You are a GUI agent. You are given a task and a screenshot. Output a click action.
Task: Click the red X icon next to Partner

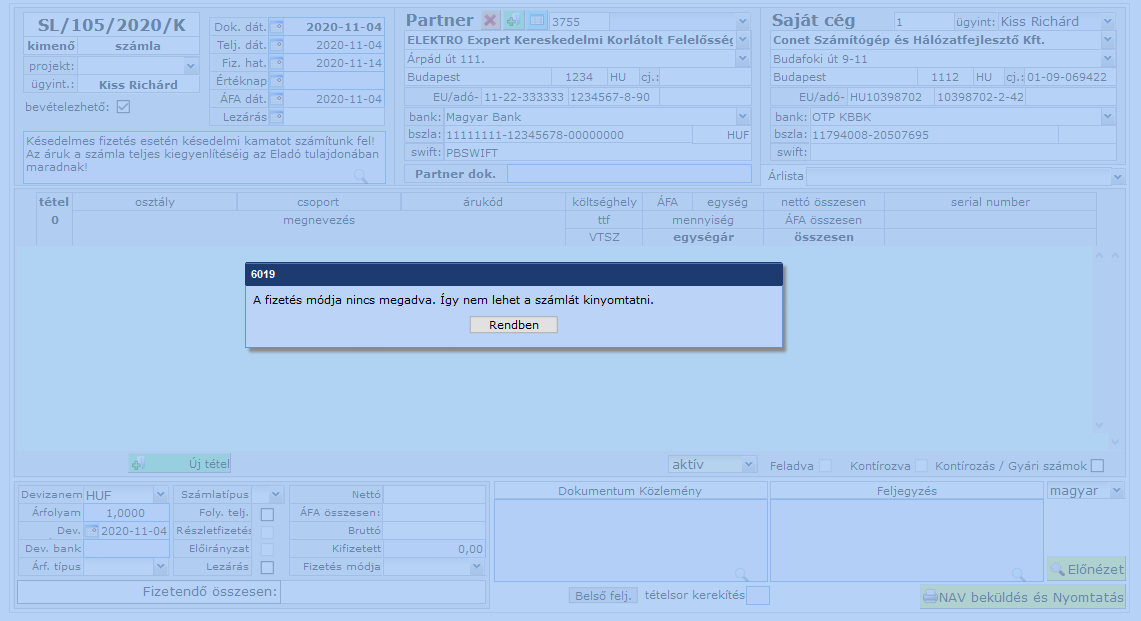(x=490, y=21)
